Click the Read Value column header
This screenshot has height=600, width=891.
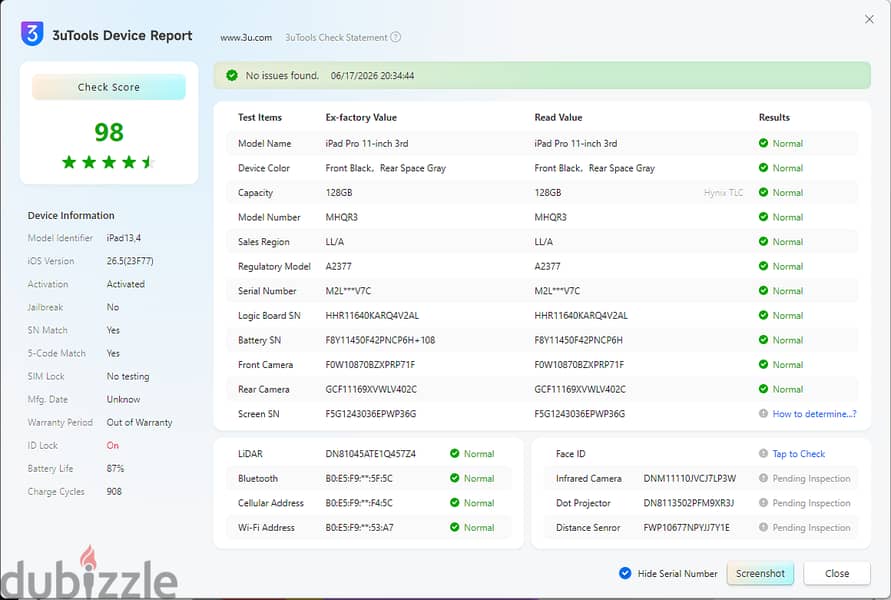[558, 118]
